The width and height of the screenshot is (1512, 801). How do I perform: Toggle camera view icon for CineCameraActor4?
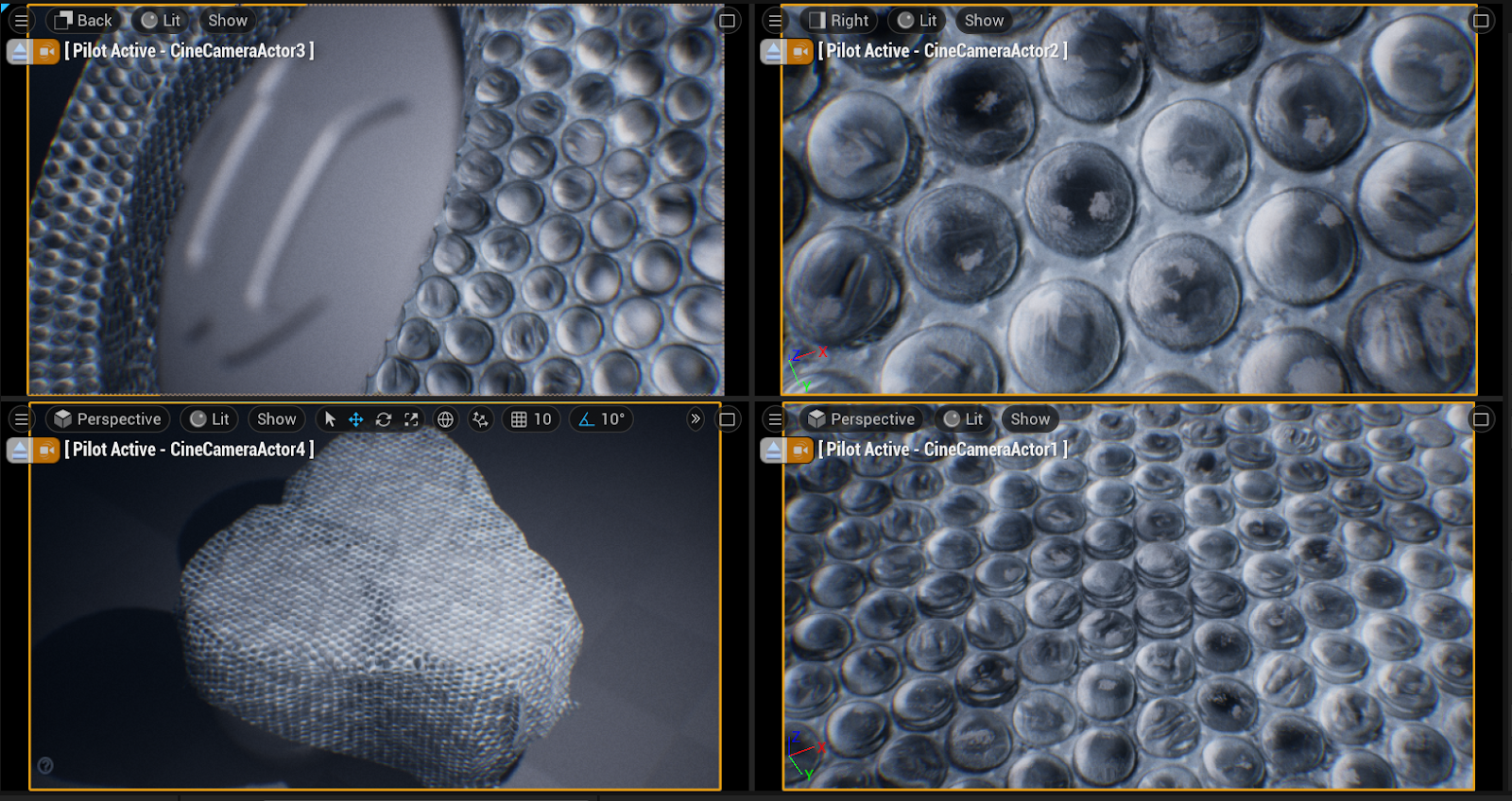tap(46, 450)
